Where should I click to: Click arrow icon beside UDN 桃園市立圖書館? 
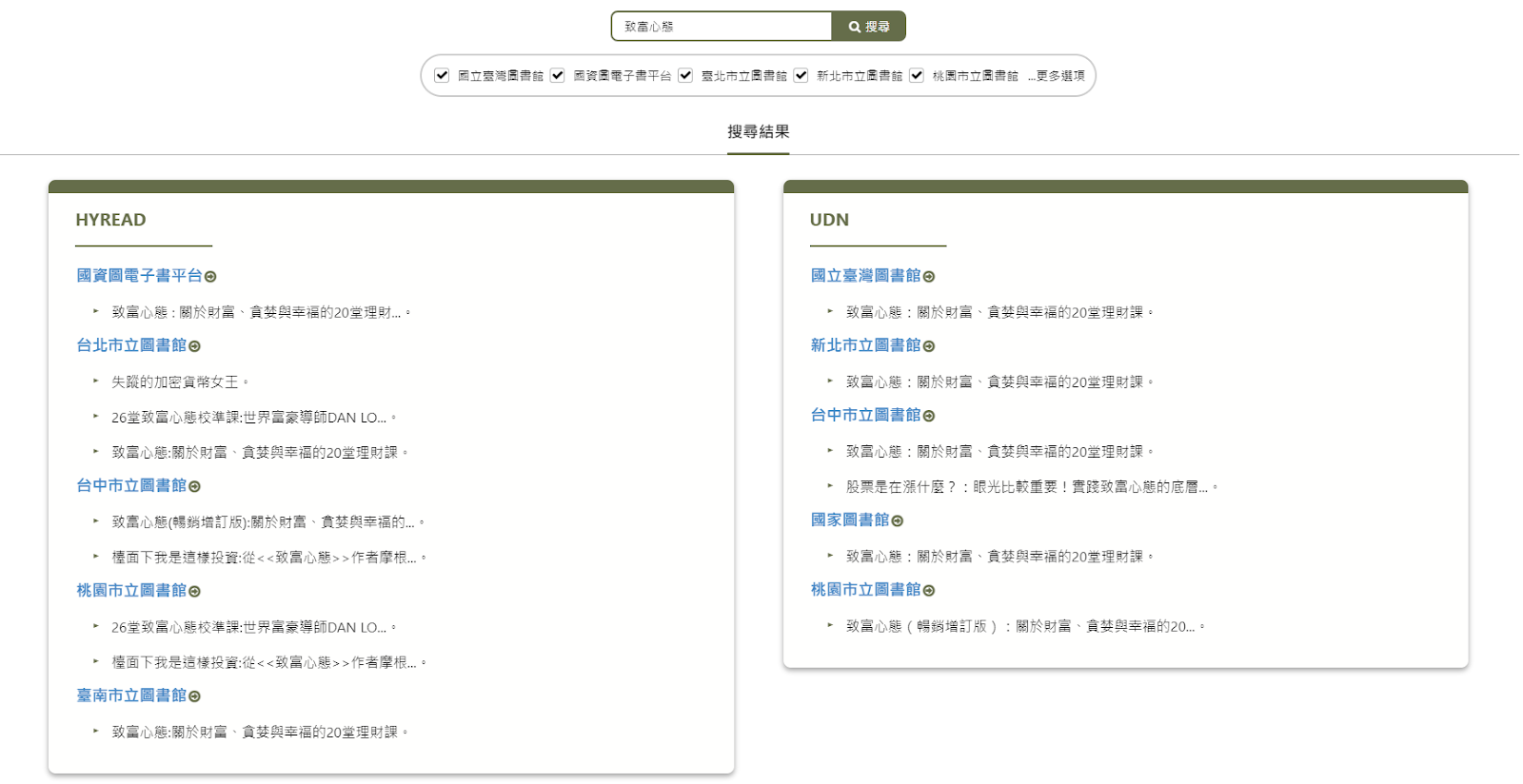coord(929,591)
